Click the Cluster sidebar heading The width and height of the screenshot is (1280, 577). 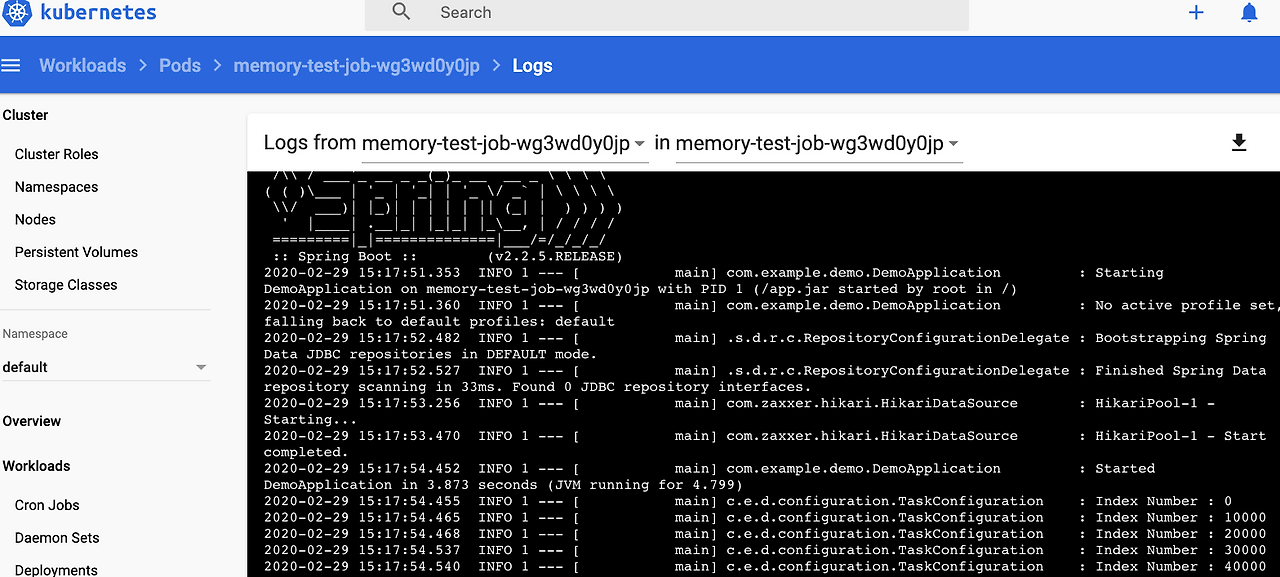(25, 115)
